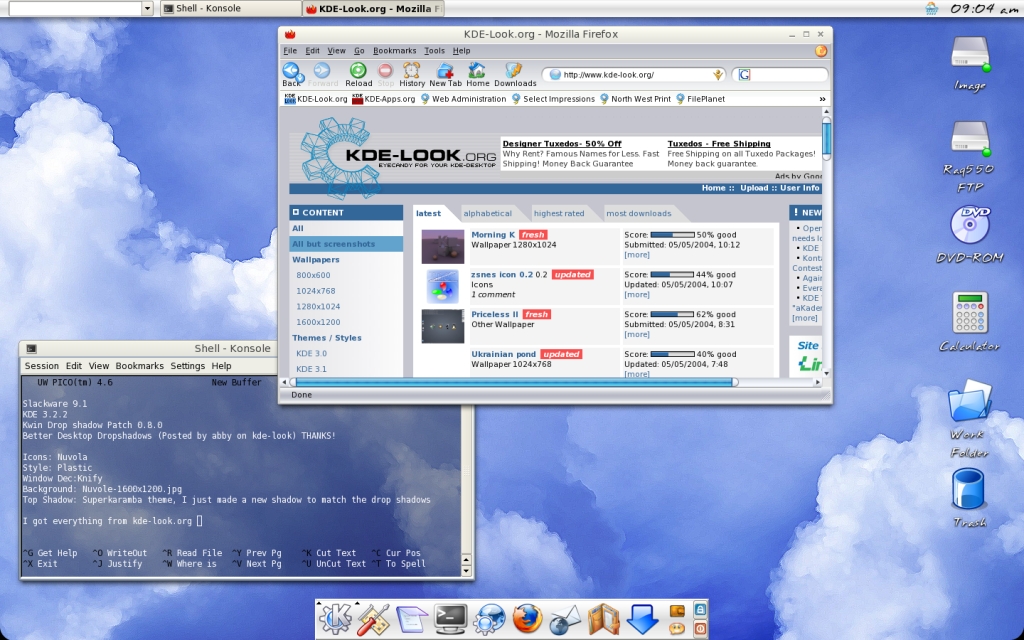1024x640 pixels.
Task: Open the Raq550 FTP desktop icon
Action: [x=970, y=156]
